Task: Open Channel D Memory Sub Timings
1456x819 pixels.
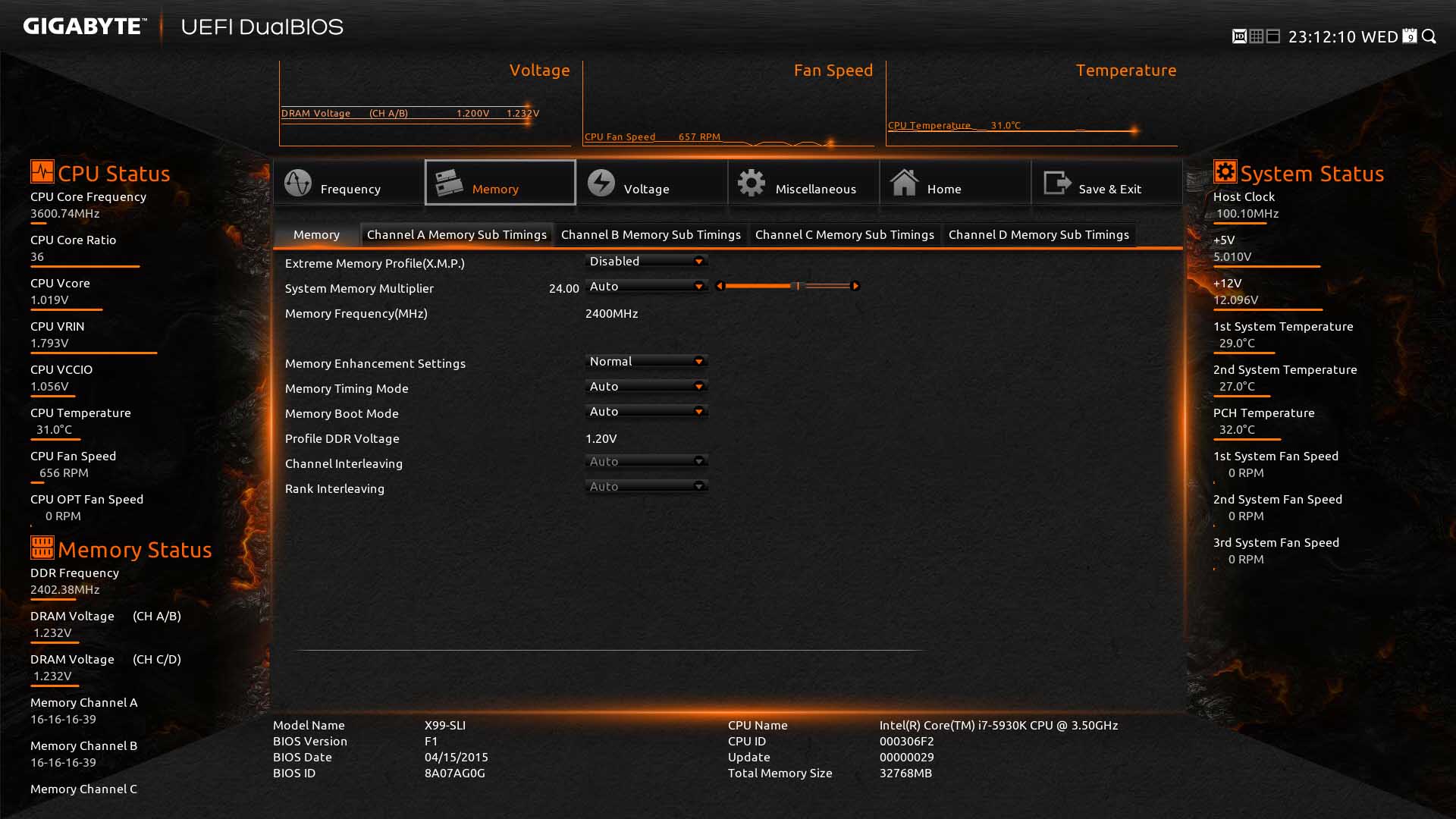Action: tap(1038, 234)
